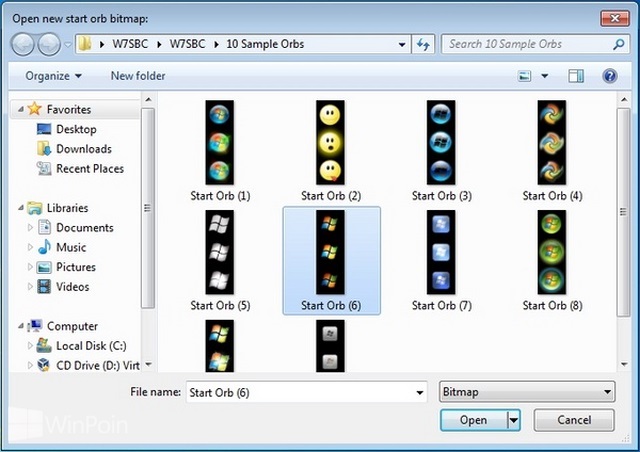Click the New folder button
This screenshot has width=640, height=452.
(x=138, y=76)
